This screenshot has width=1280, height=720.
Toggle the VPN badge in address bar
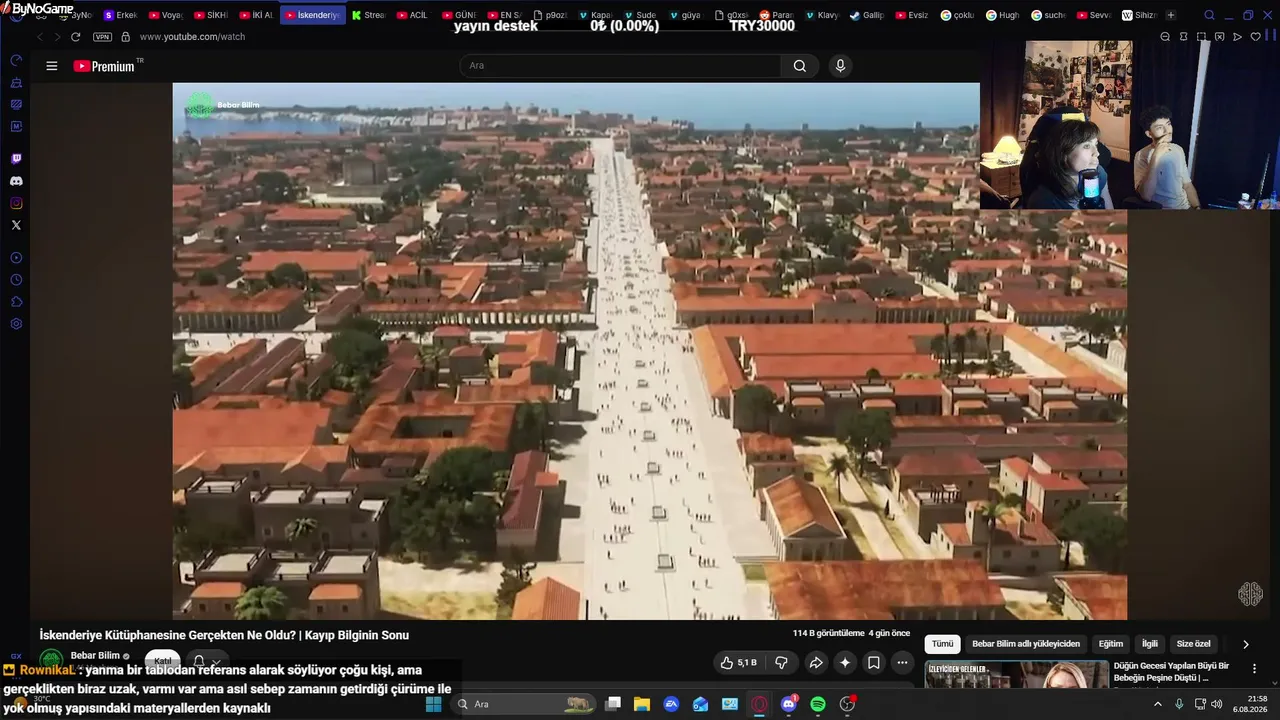pos(102,37)
